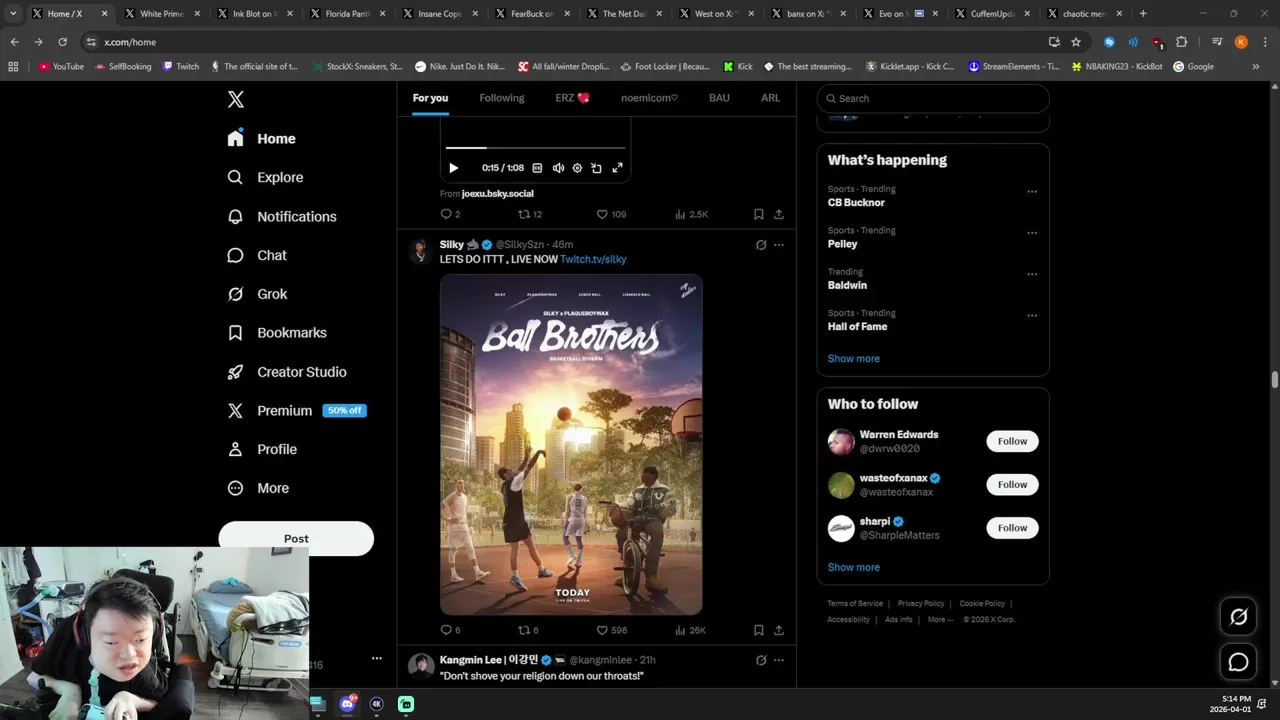Screen dimensions: 1280x720
Task: Reply to Silky's post with 6 replies
Action: (x=450, y=630)
